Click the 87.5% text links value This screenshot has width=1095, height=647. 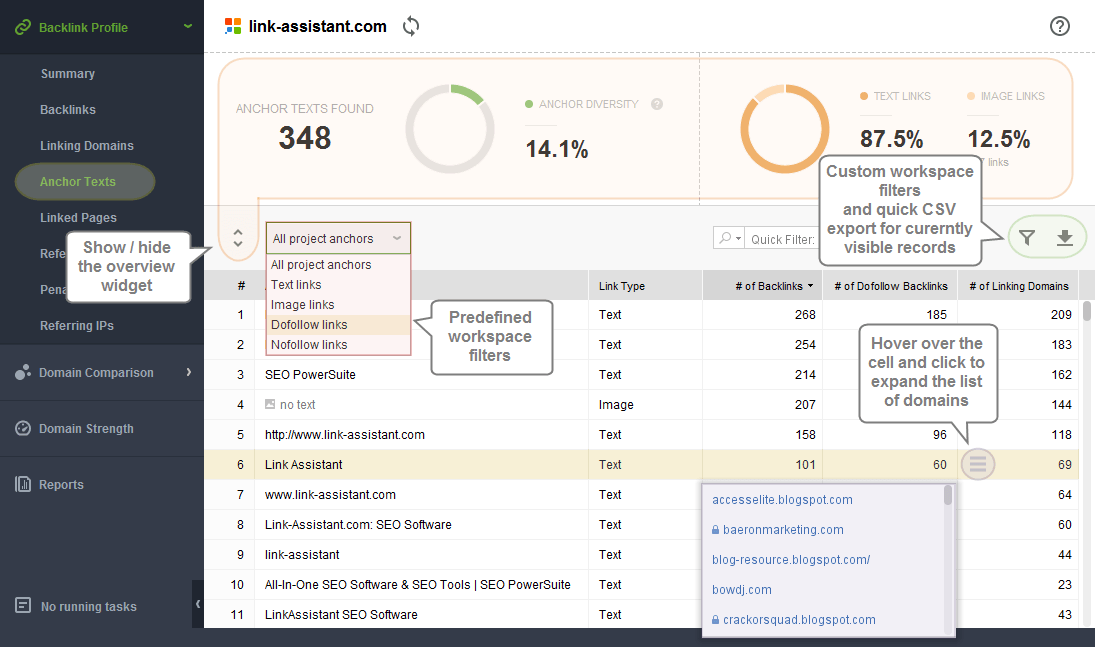point(891,139)
